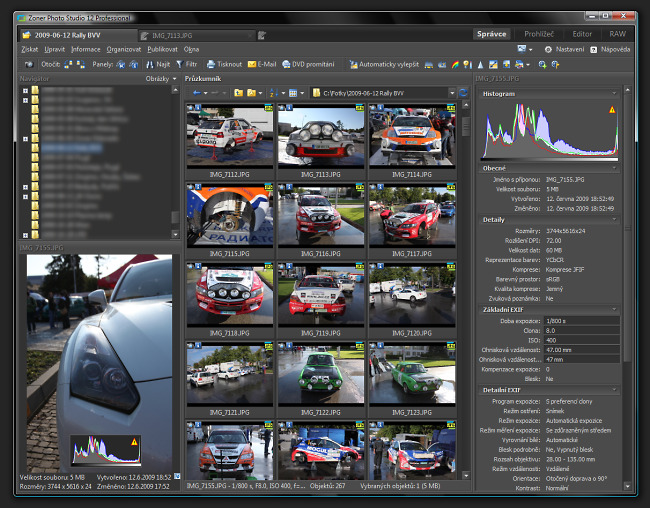
Task: Rotate image right using Otočit icon
Action: tap(81, 64)
